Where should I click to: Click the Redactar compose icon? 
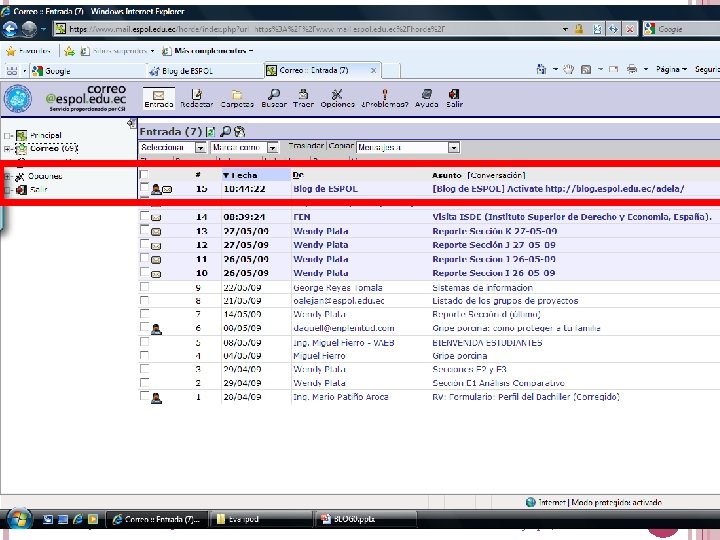pyautogui.click(x=197, y=98)
